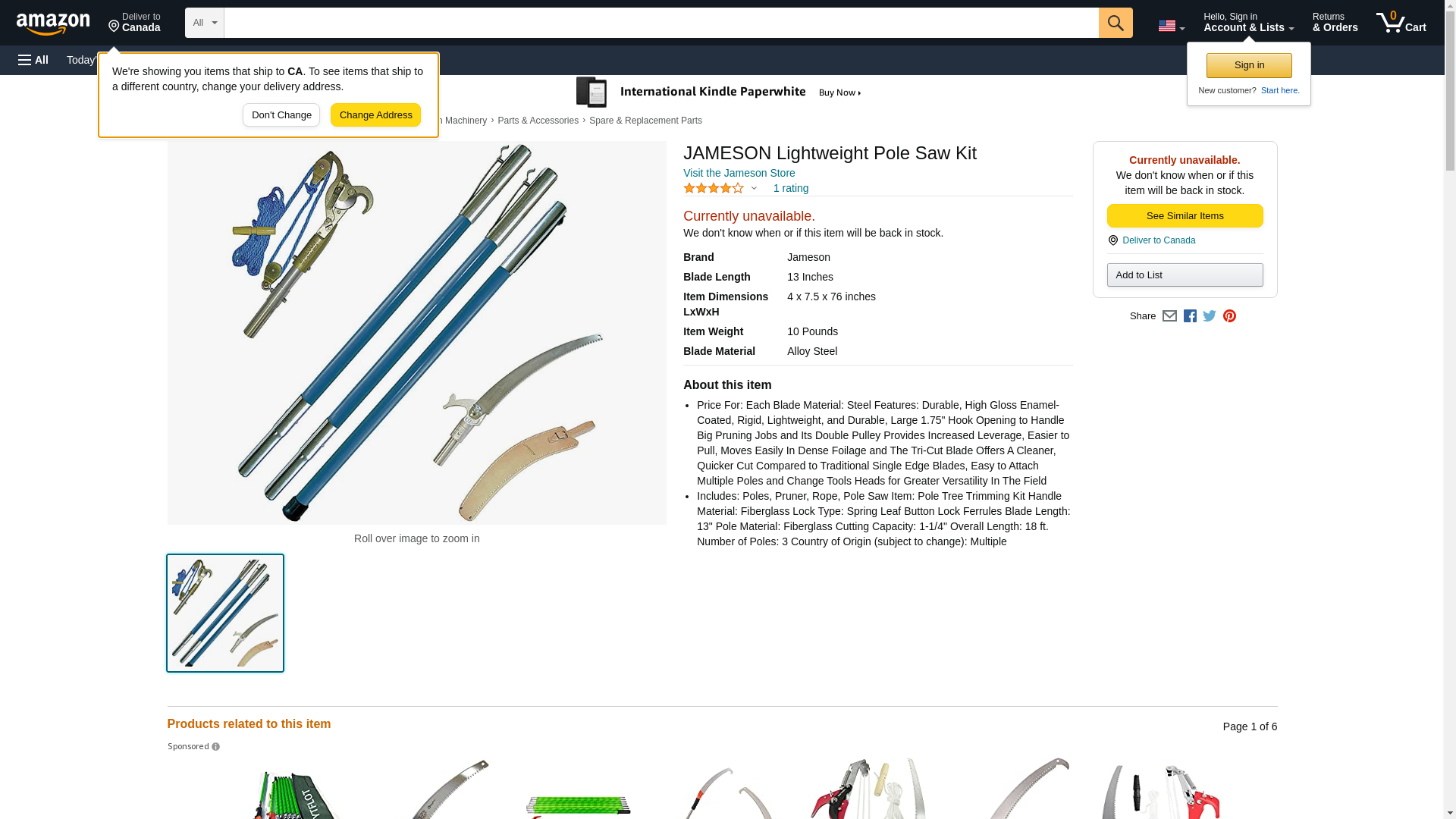1456x819 pixels.
Task: Share product on Facebook icon
Action: tap(1190, 316)
